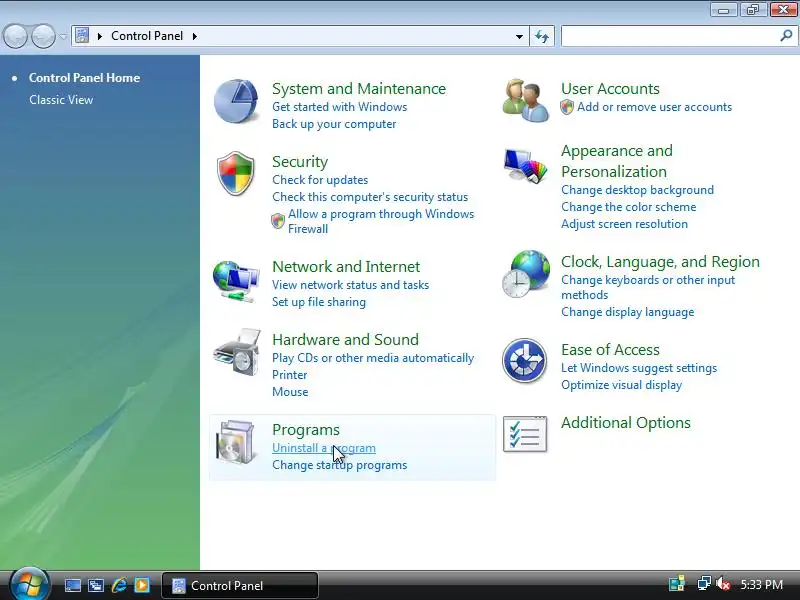Open Hardware and Sound heading
This screenshot has width=800, height=600.
tap(345, 340)
